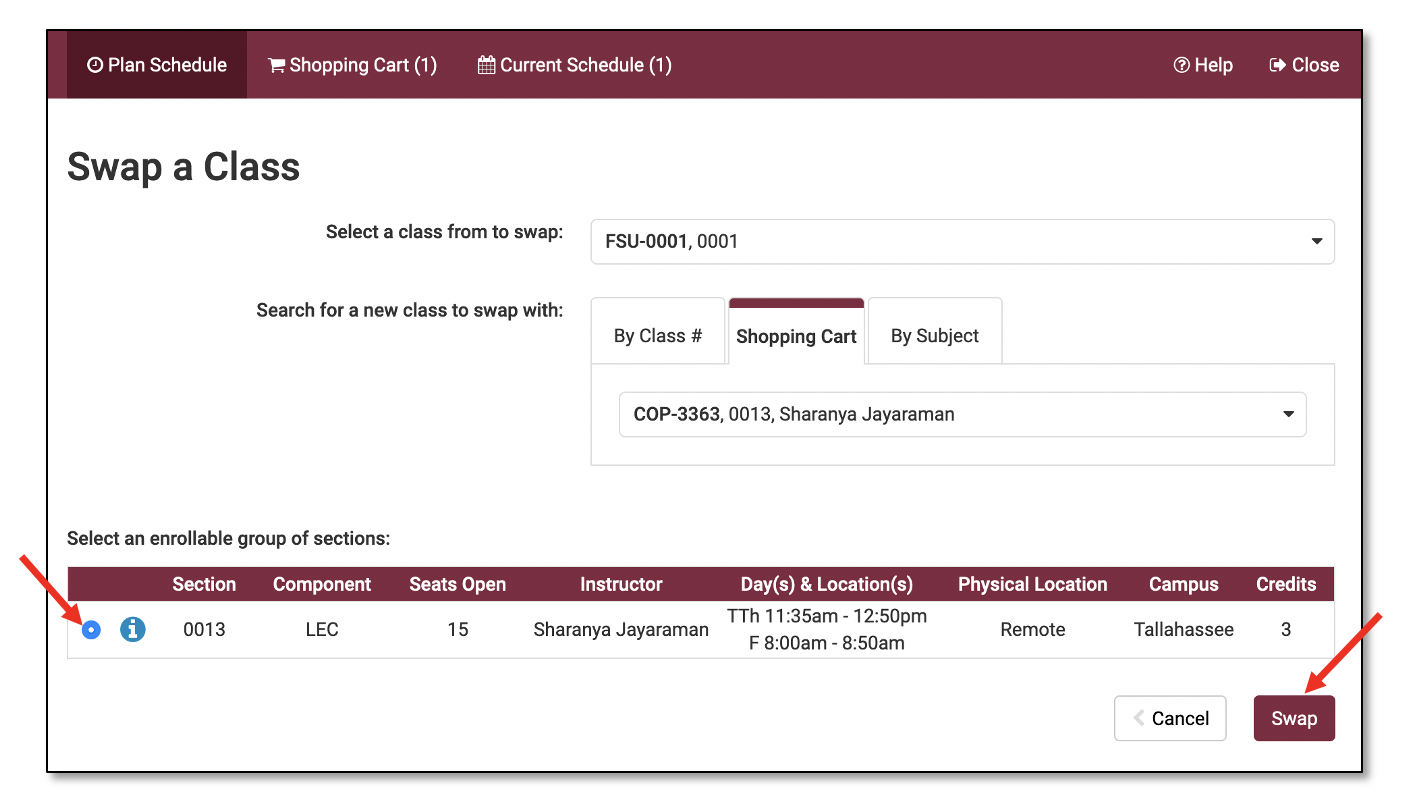Switch to the By Subject tab
The height and width of the screenshot is (812, 1412).
pos(934,336)
